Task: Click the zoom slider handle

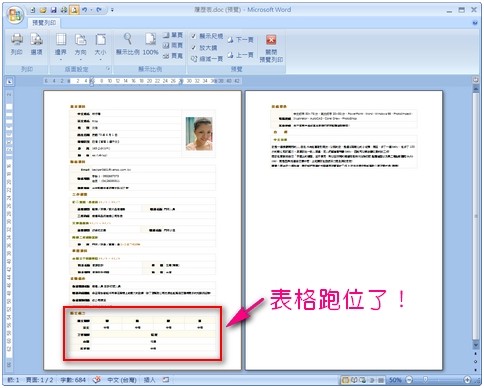Action: pos(425,379)
